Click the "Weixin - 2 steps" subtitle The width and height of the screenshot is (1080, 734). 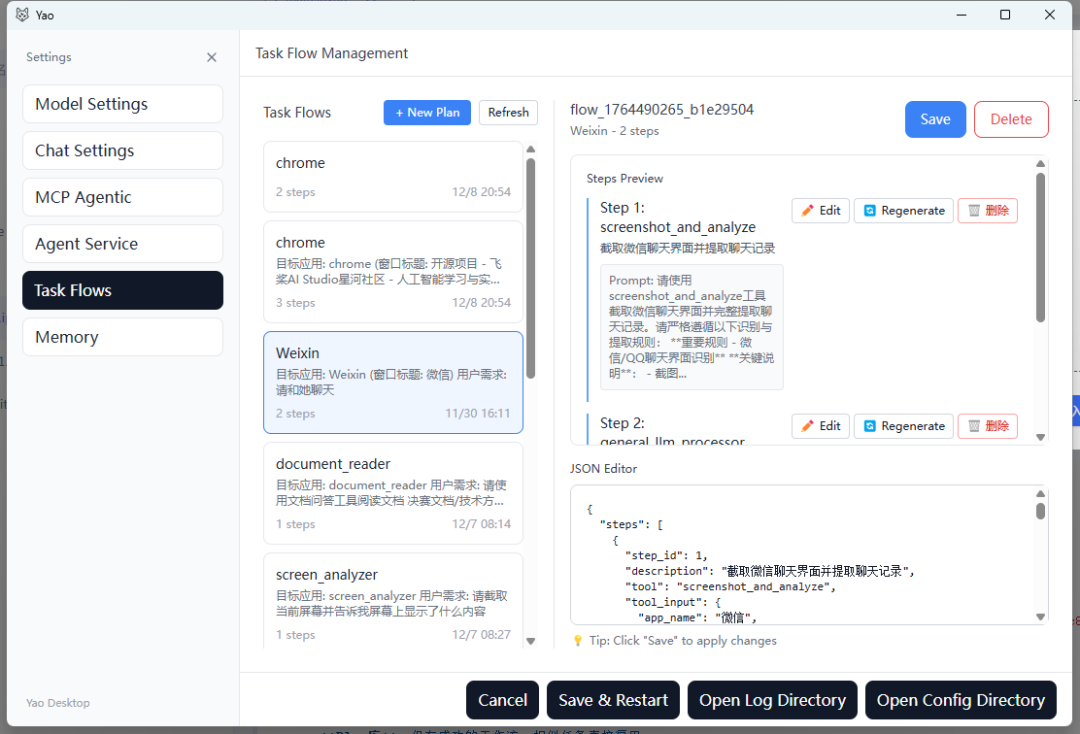tap(614, 131)
